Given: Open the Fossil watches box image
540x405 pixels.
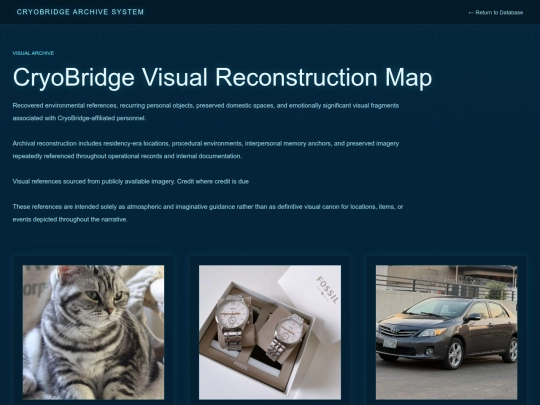Looking at the screenshot, I should (270, 332).
